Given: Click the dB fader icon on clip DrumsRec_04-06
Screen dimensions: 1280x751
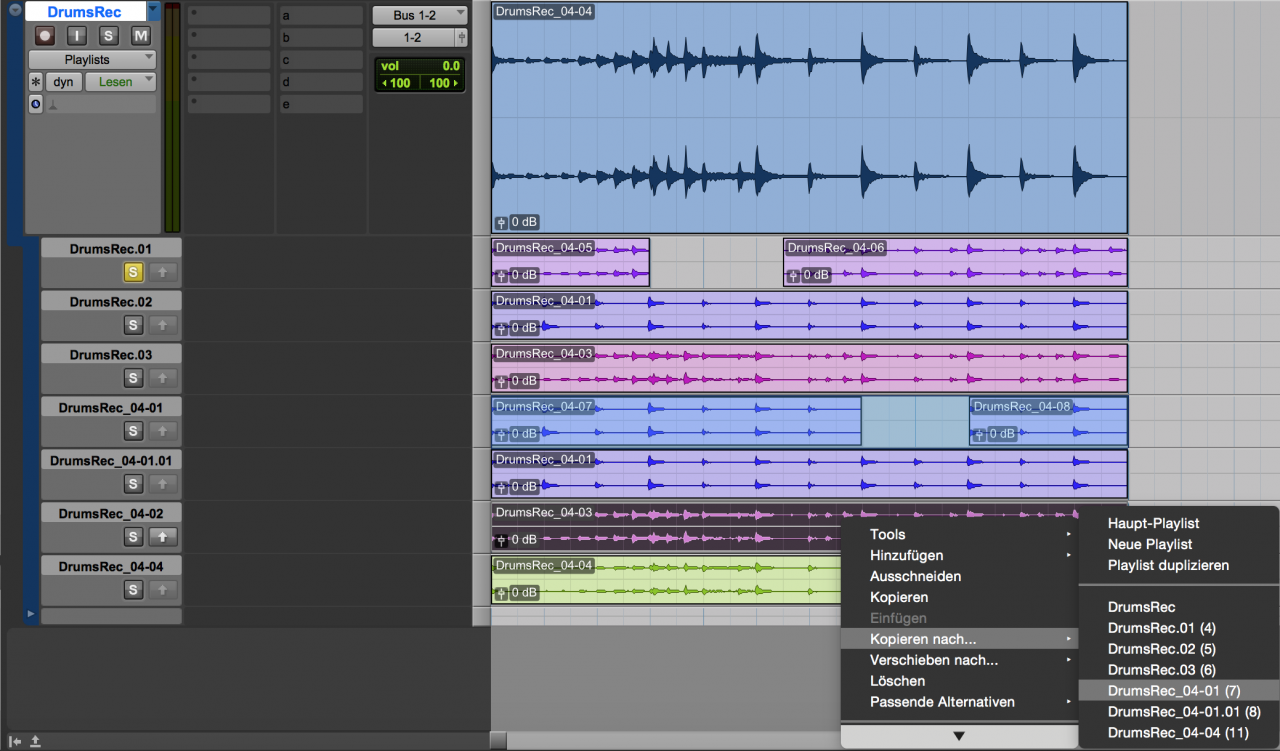Looking at the screenshot, I should pyautogui.click(x=794, y=275).
